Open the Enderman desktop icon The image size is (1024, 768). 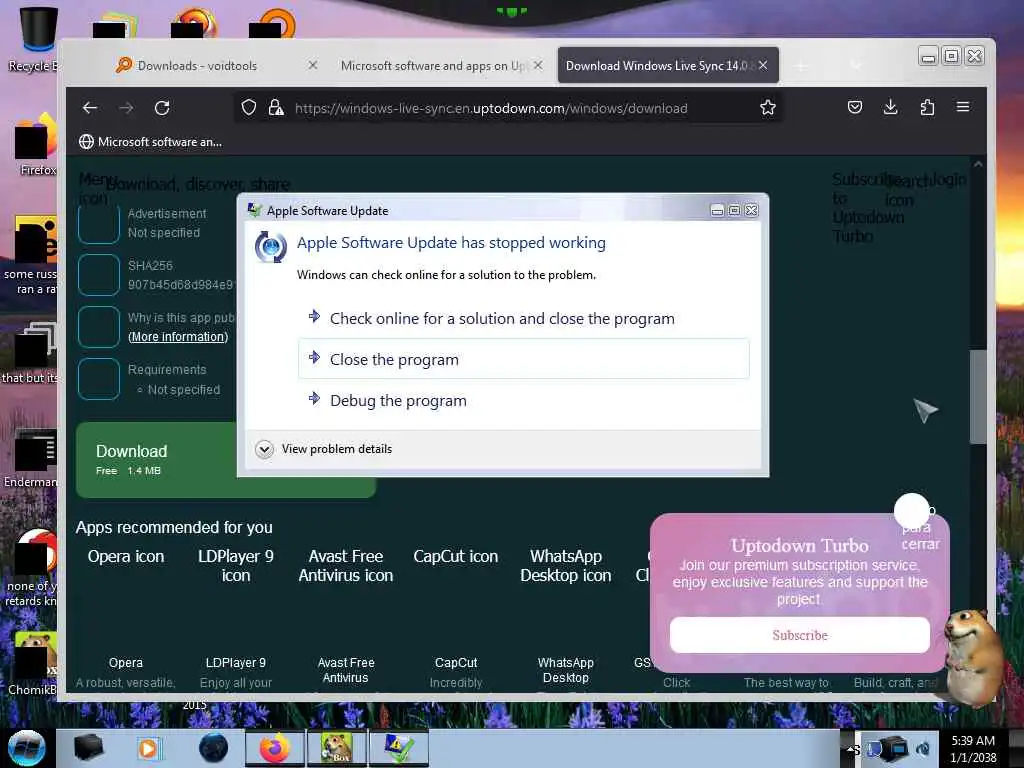tap(31, 457)
